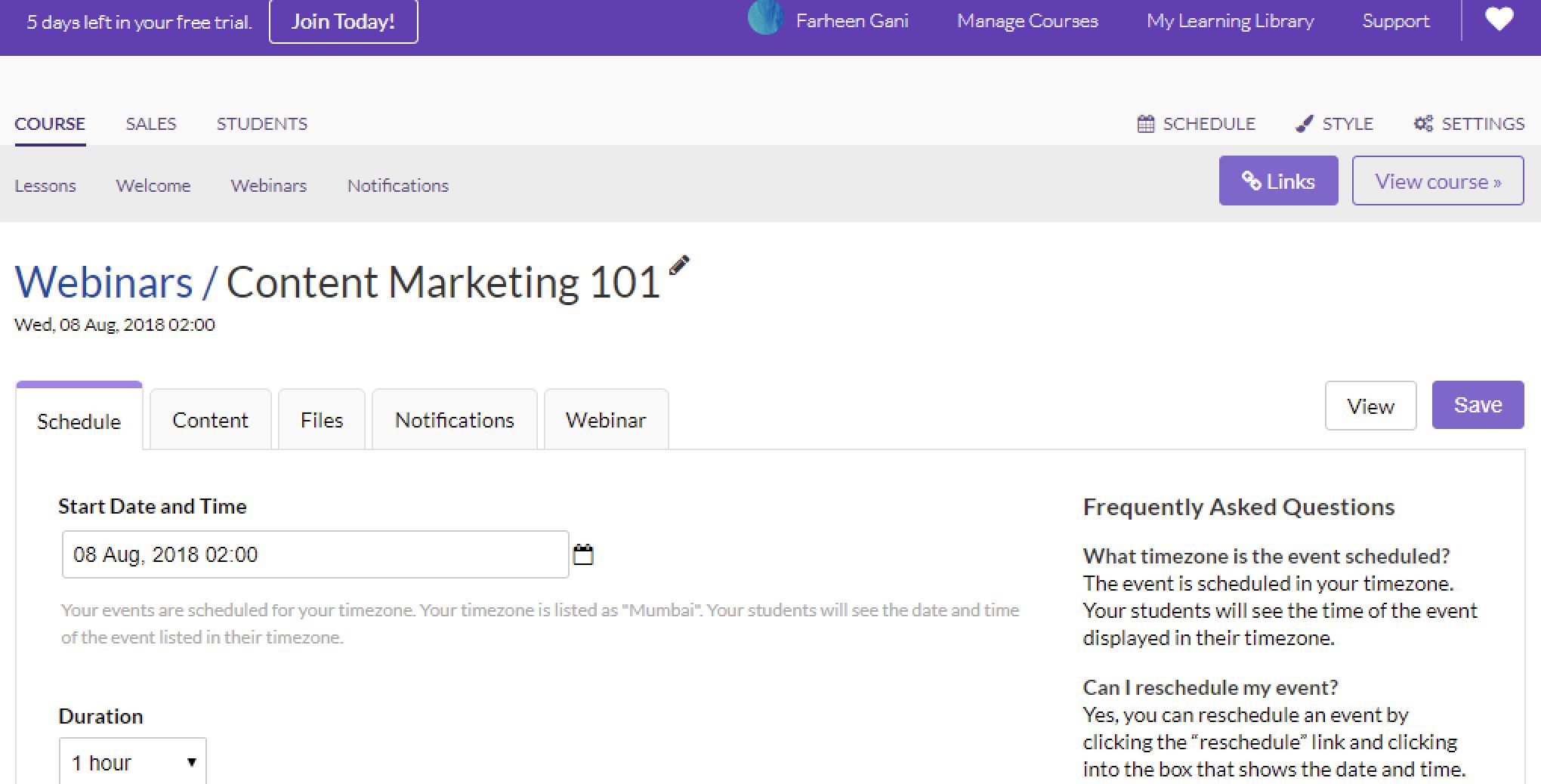The height and width of the screenshot is (784, 1541).
Task: Click the Webinars breadcrumb heading link
Action: tap(103, 282)
